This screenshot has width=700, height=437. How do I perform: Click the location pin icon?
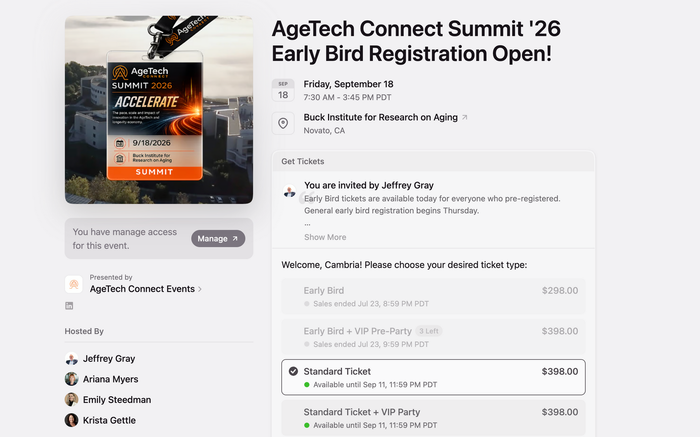coord(283,123)
